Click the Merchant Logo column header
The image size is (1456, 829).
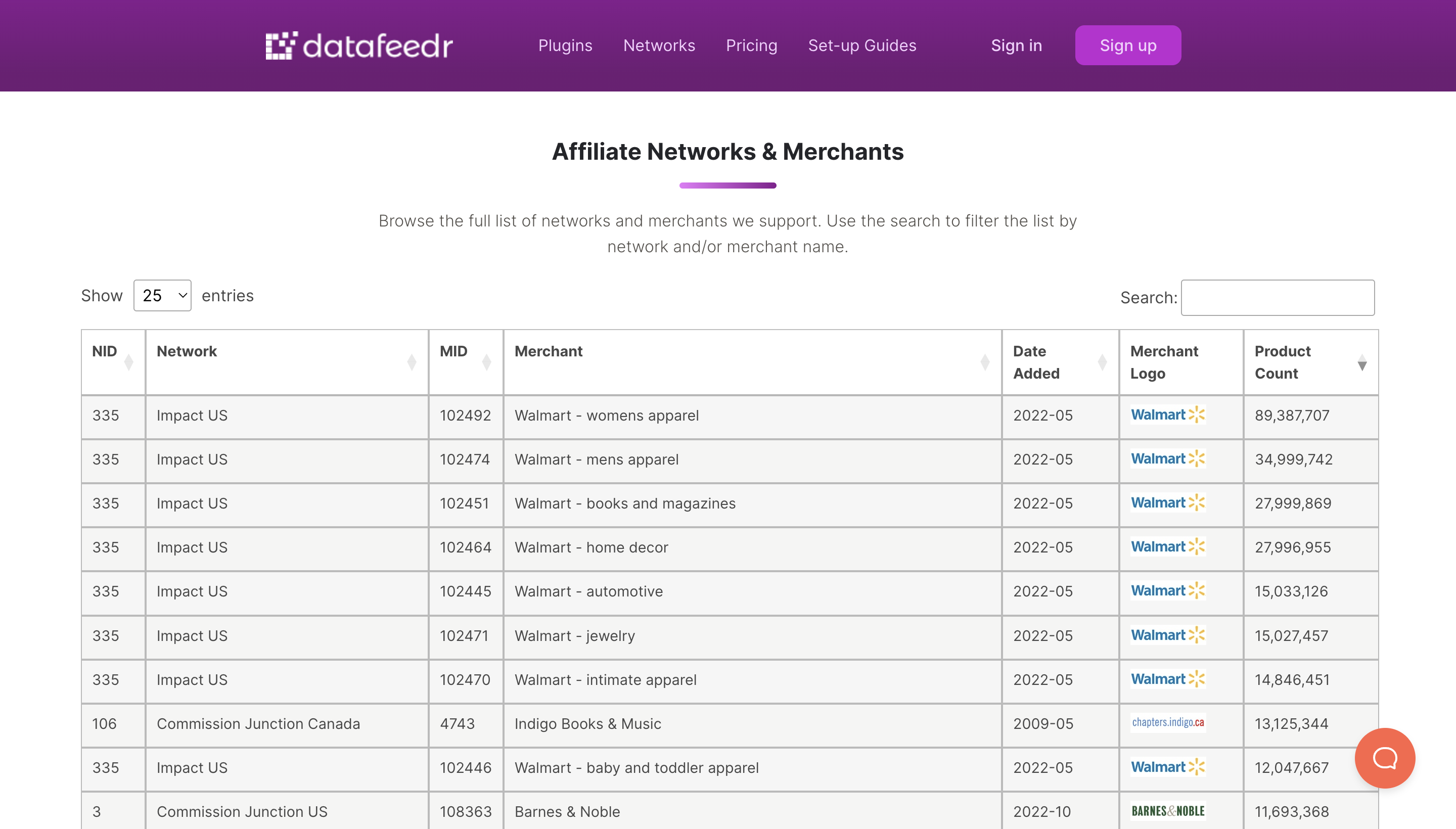1181,362
